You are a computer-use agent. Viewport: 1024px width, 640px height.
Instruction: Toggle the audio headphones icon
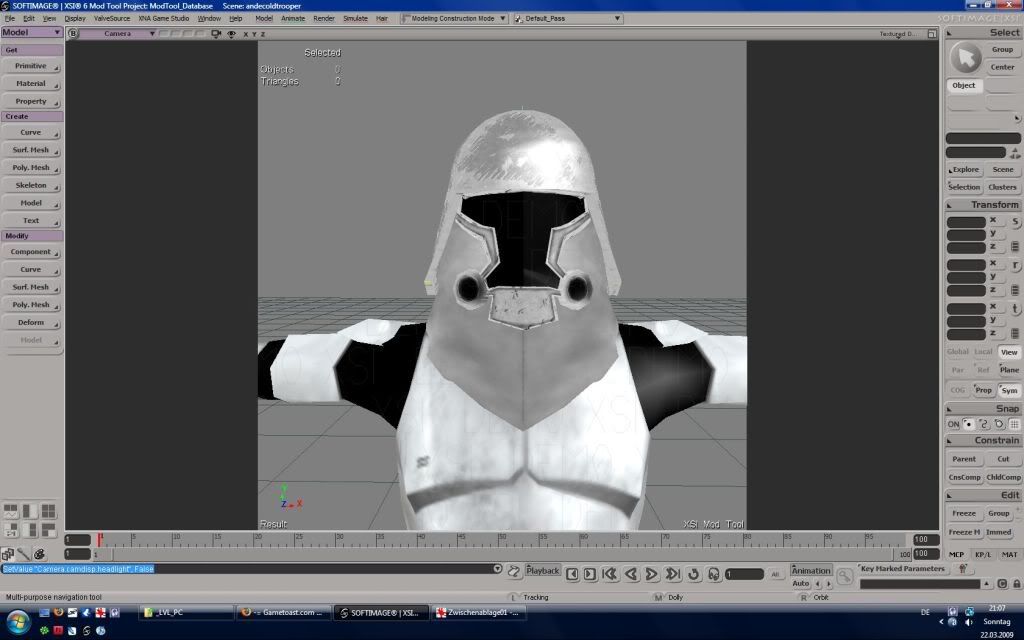(x=714, y=574)
